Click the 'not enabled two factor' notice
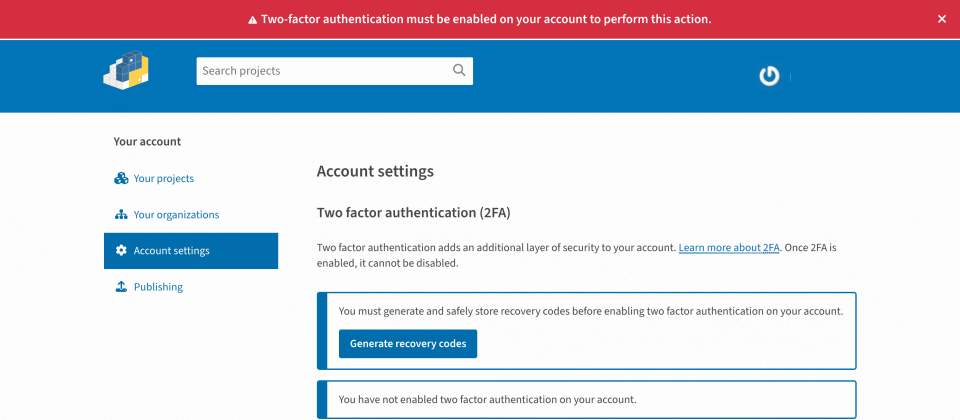This screenshot has width=960, height=420. (x=487, y=399)
